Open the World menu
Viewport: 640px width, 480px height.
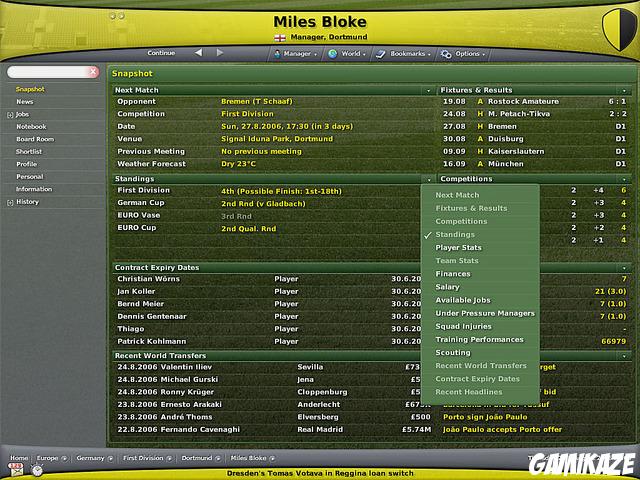pos(348,54)
